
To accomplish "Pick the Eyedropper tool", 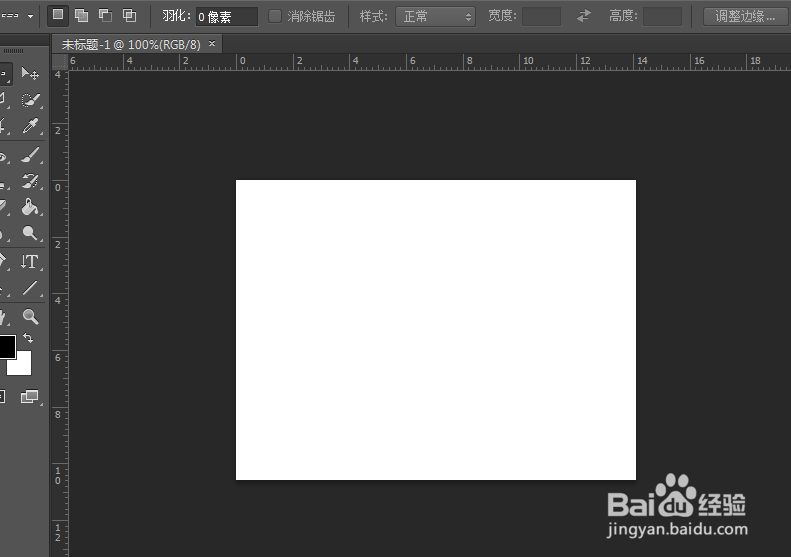I will (x=30, y=126).
